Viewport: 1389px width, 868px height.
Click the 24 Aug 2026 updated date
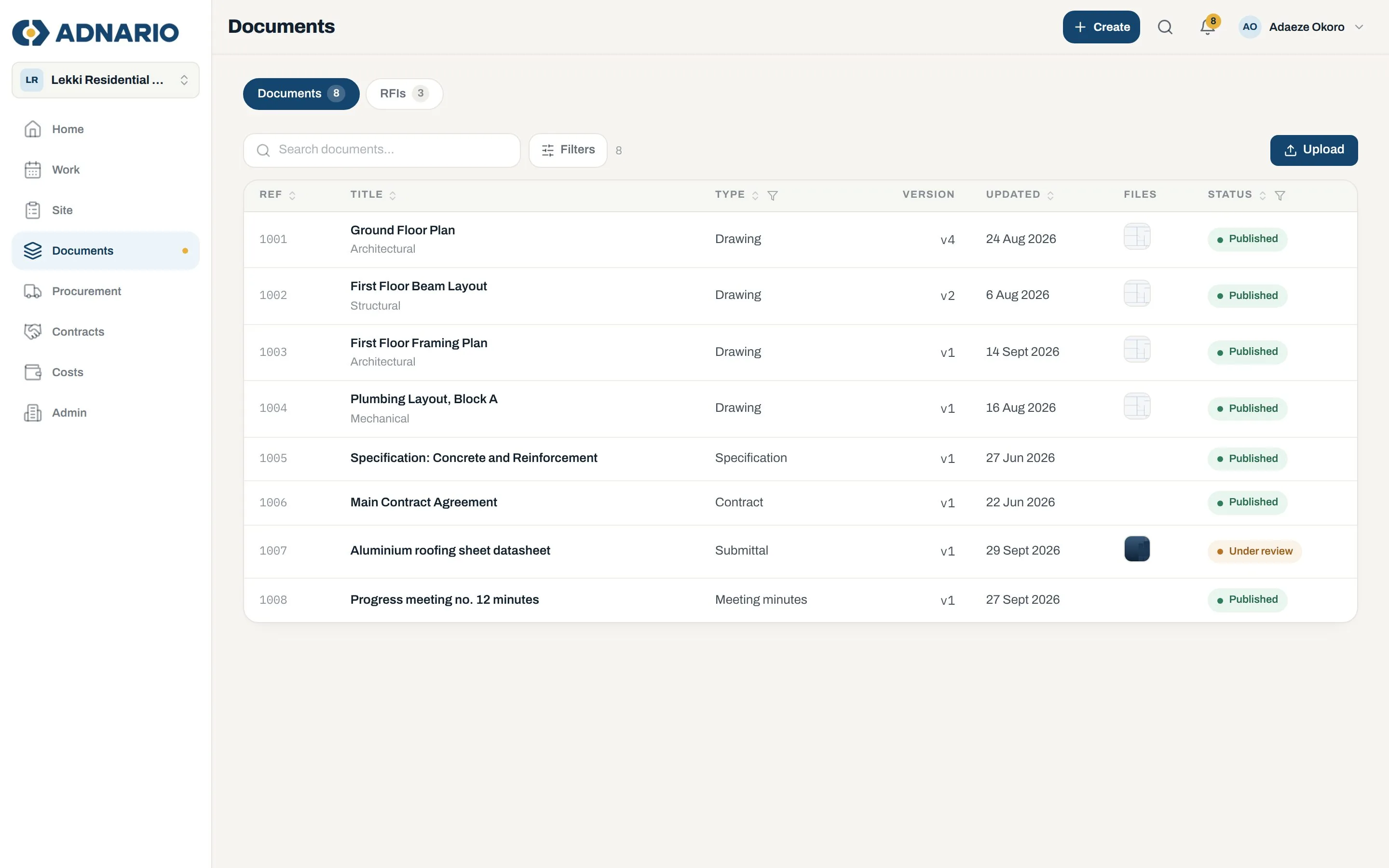coord(1021,239)
